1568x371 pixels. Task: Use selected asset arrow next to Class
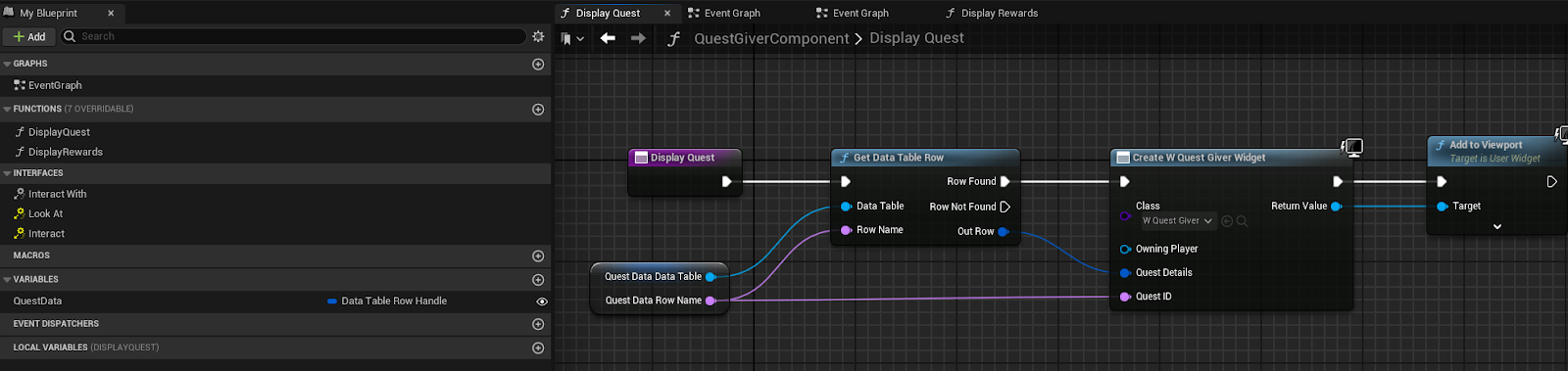pyautogui.click(x=1227, y=221)
